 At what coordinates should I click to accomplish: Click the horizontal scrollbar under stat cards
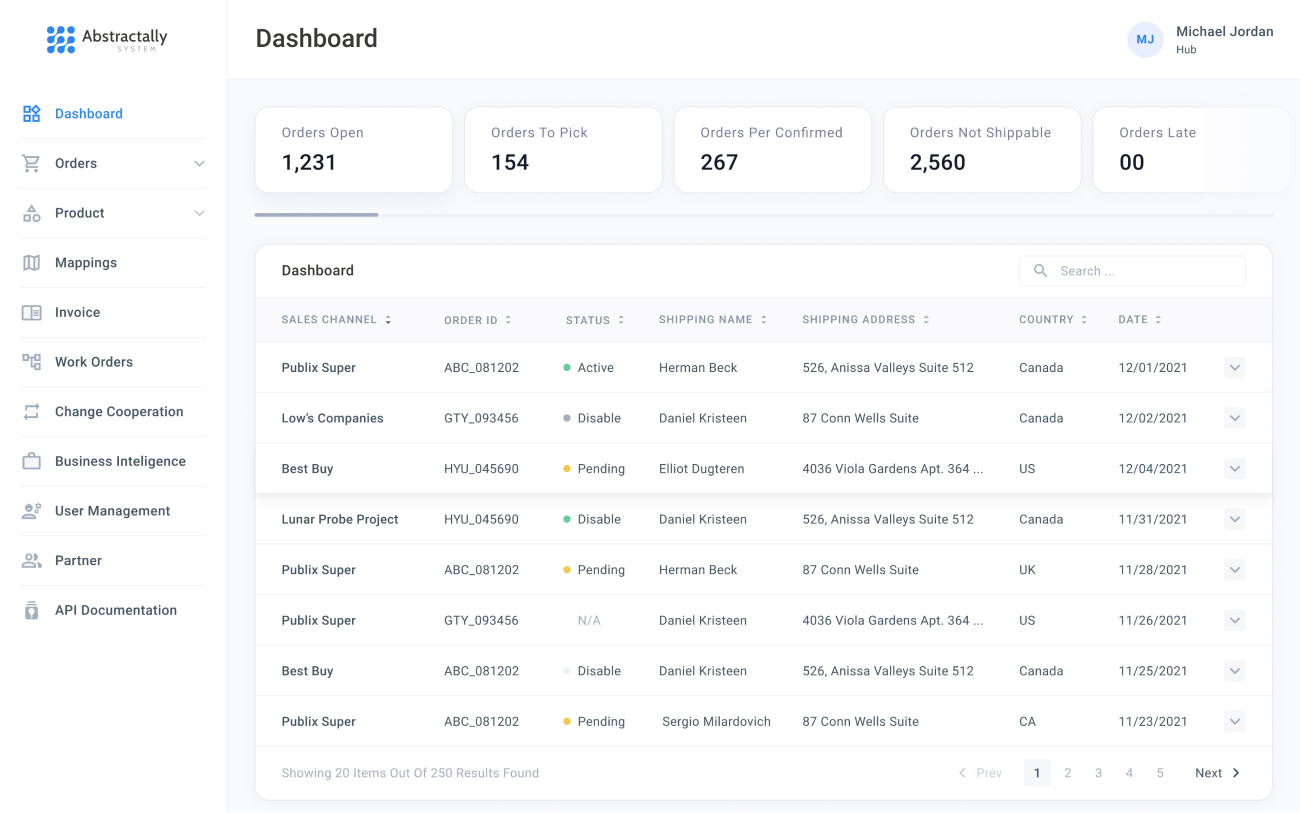tap(316, 214)
